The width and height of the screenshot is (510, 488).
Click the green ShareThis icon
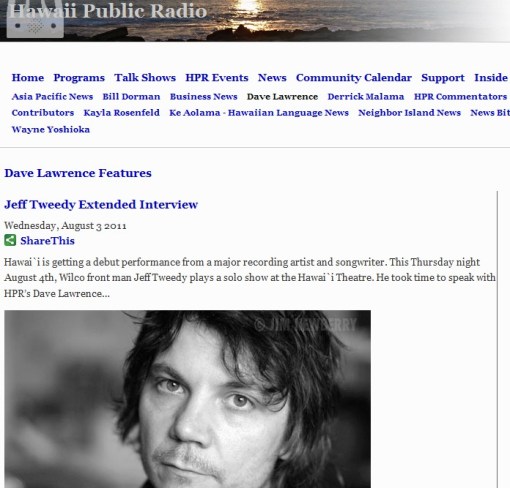pos(10,240)
